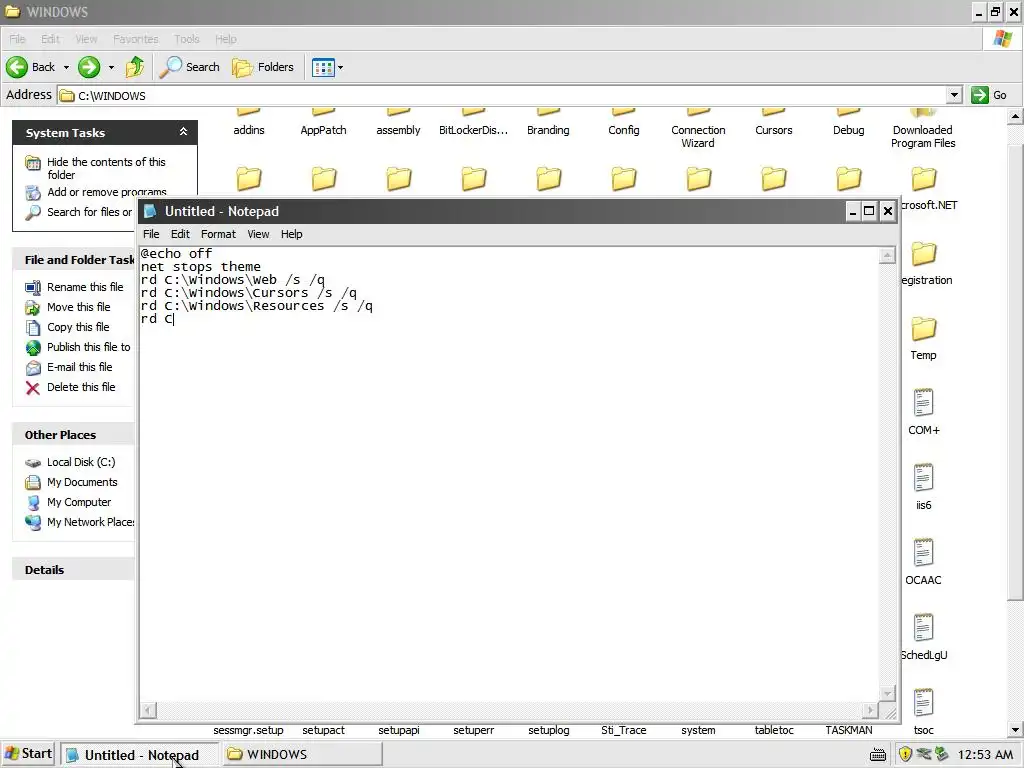Viewport: 1024px width, 768px height.
Task: Click the Back arrow in Explorer toolbar
Action: pos(31,67)
